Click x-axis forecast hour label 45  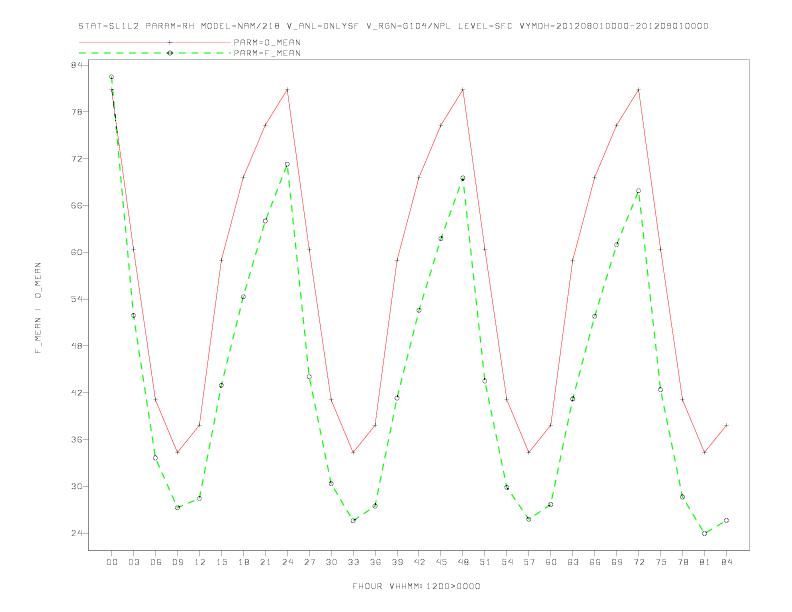tap(441, 562)
